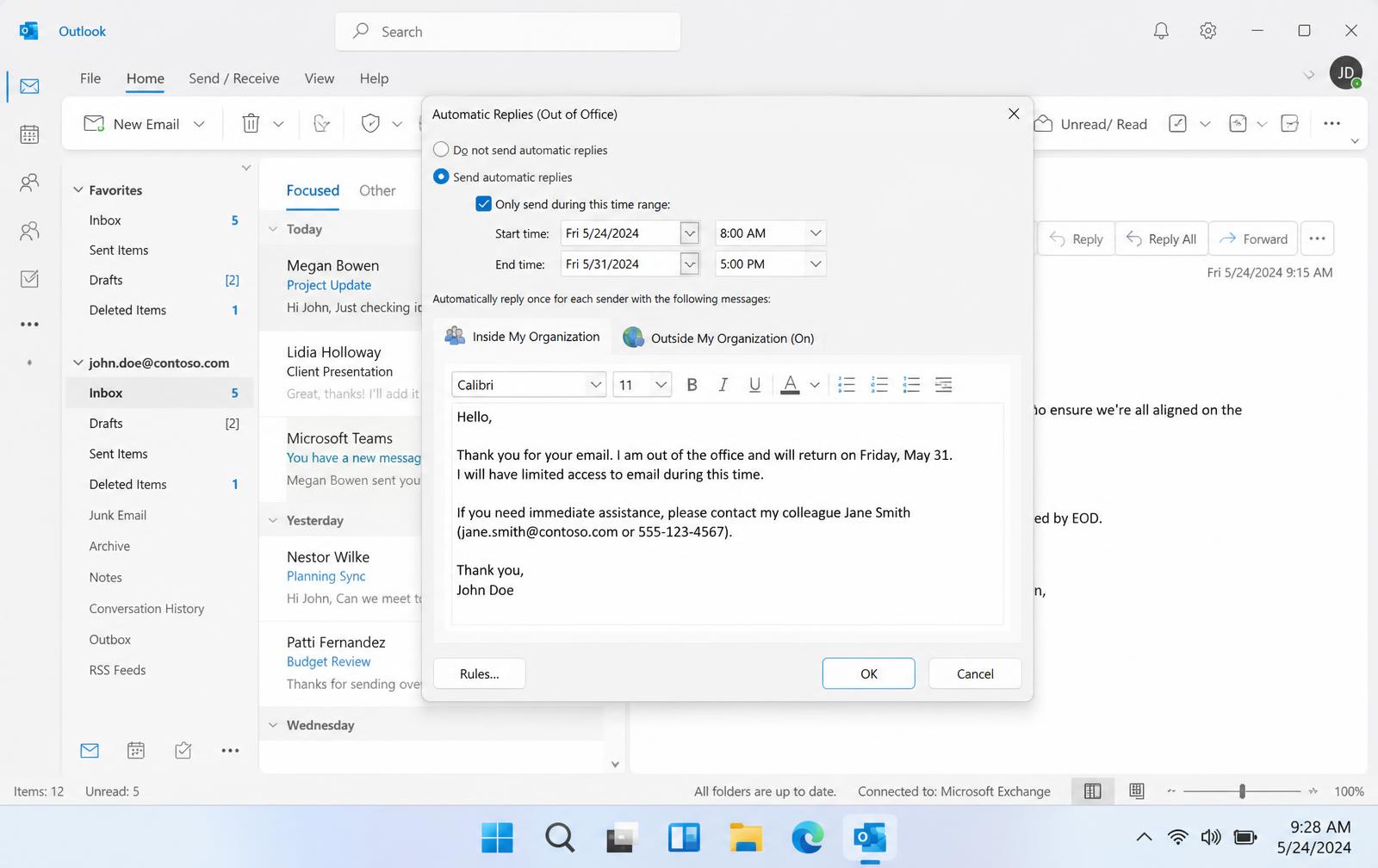Click the Unread/ Read envelope button
Image resolution: width=1378 pixels, height=868 pixels.
(1090, 124)
